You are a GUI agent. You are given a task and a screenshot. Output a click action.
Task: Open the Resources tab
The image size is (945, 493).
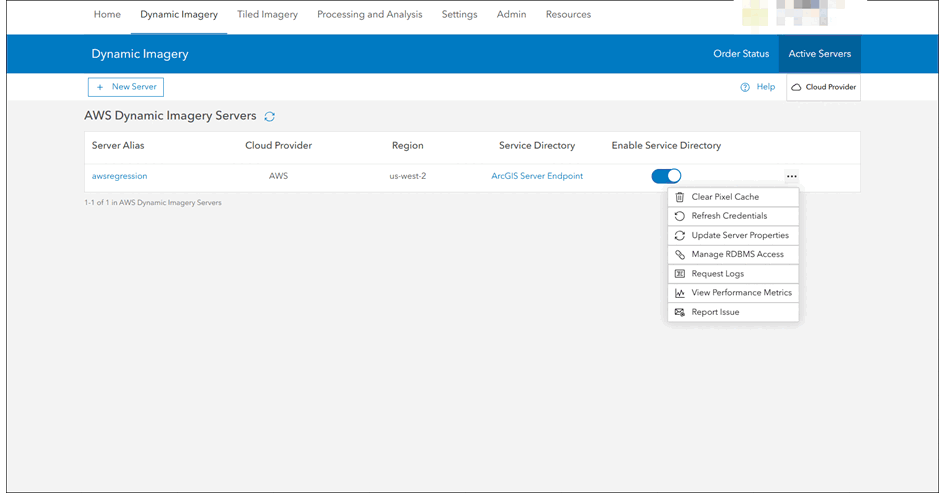pyautogui.click(x=568, y=14)
